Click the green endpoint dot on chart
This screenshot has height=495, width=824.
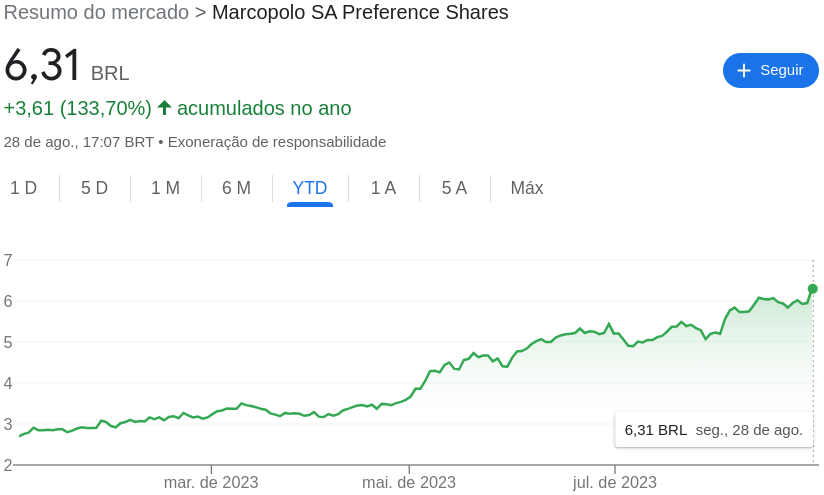(812, 289)
